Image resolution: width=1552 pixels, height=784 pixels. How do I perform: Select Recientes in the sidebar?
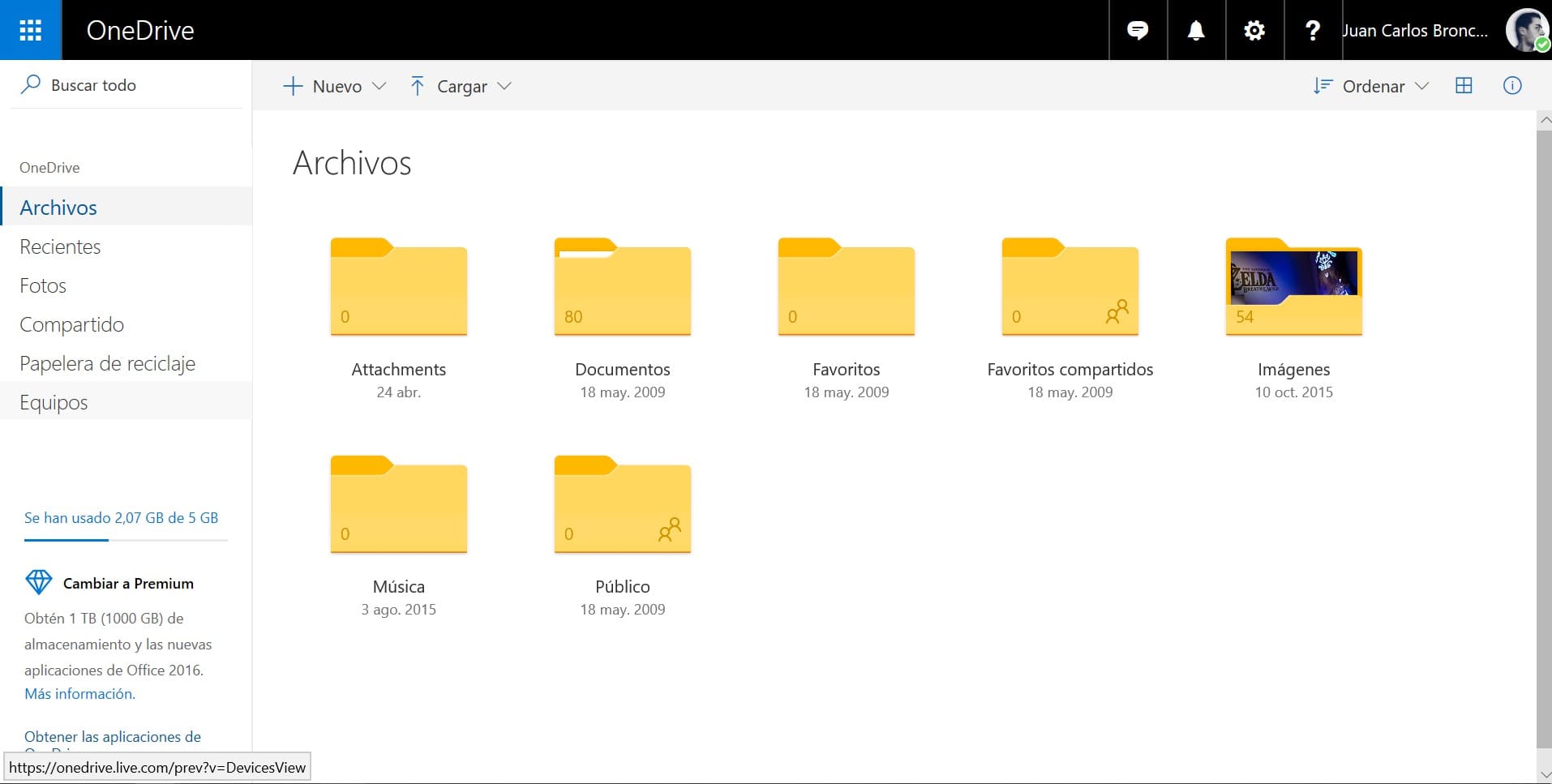60,246
